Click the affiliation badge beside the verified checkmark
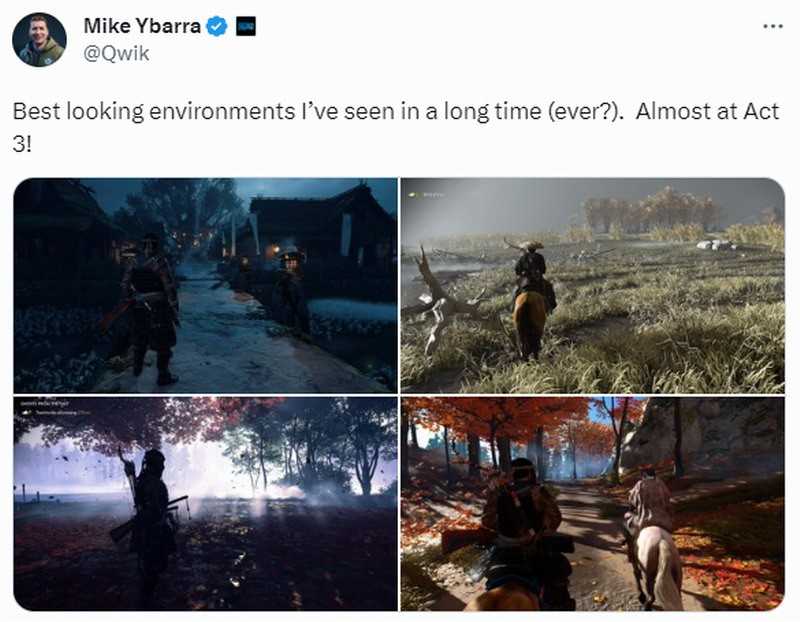This screenshot has height=622, width=800. click(x=245, y=27)
